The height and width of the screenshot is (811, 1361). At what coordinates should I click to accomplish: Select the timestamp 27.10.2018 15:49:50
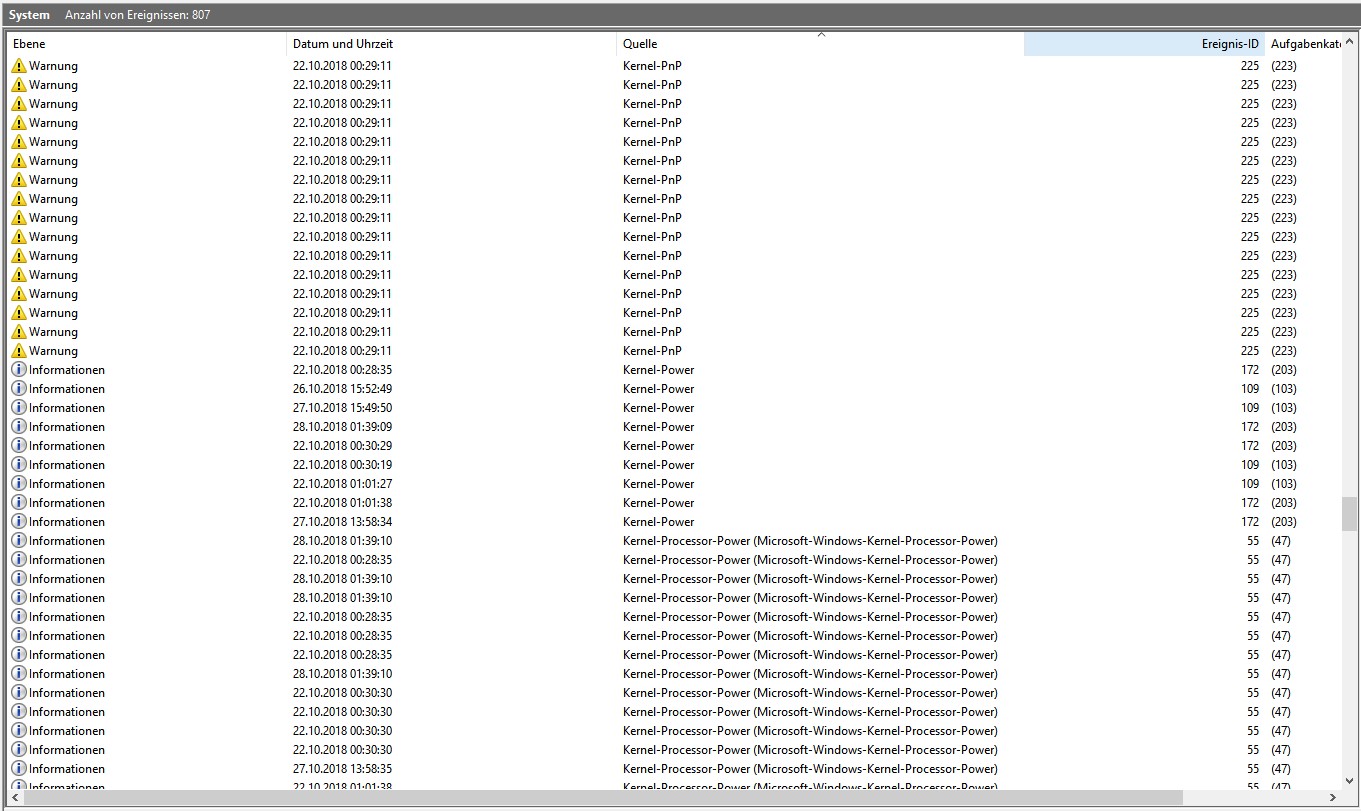point(342,408)
